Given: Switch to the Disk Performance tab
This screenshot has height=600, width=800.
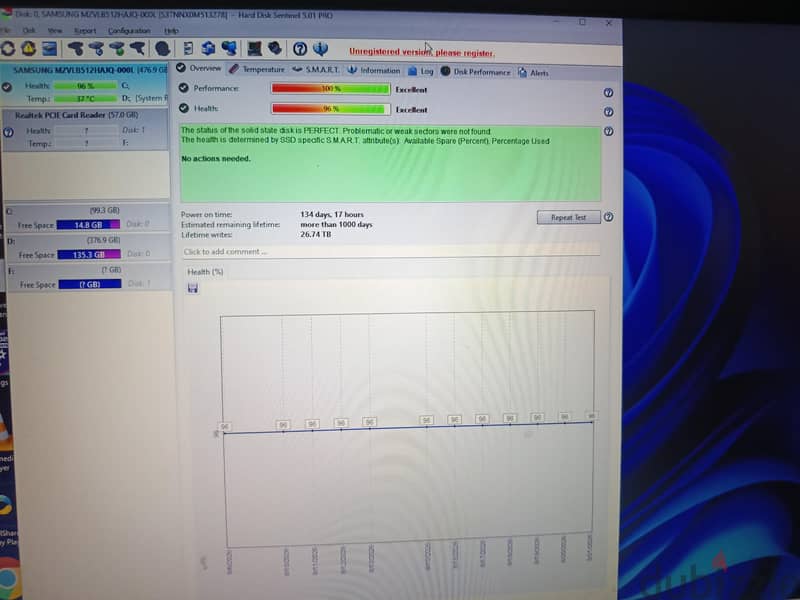Looking at the screenshot, I should pos(476,72).
